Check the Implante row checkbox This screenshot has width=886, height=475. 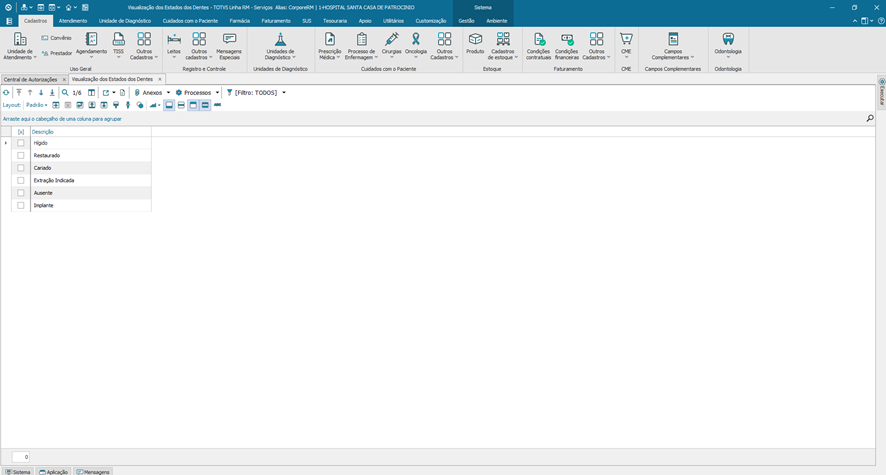21,205
